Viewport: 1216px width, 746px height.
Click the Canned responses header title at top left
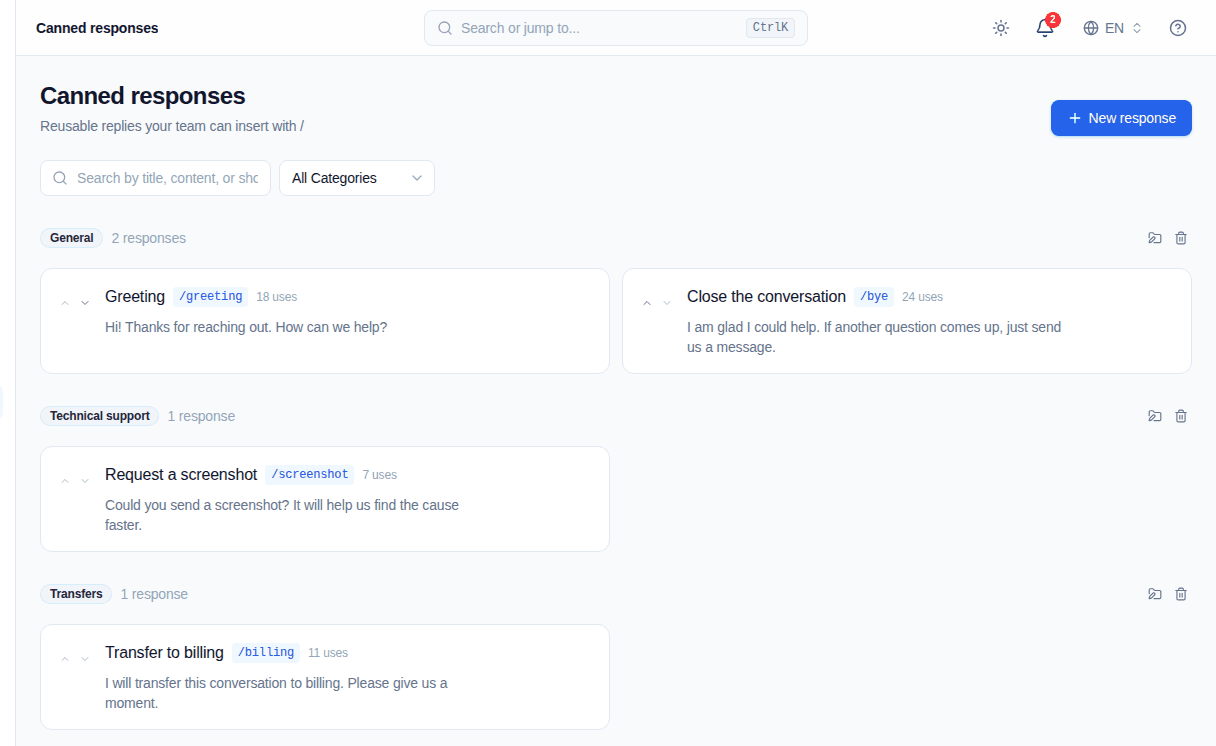97,28
